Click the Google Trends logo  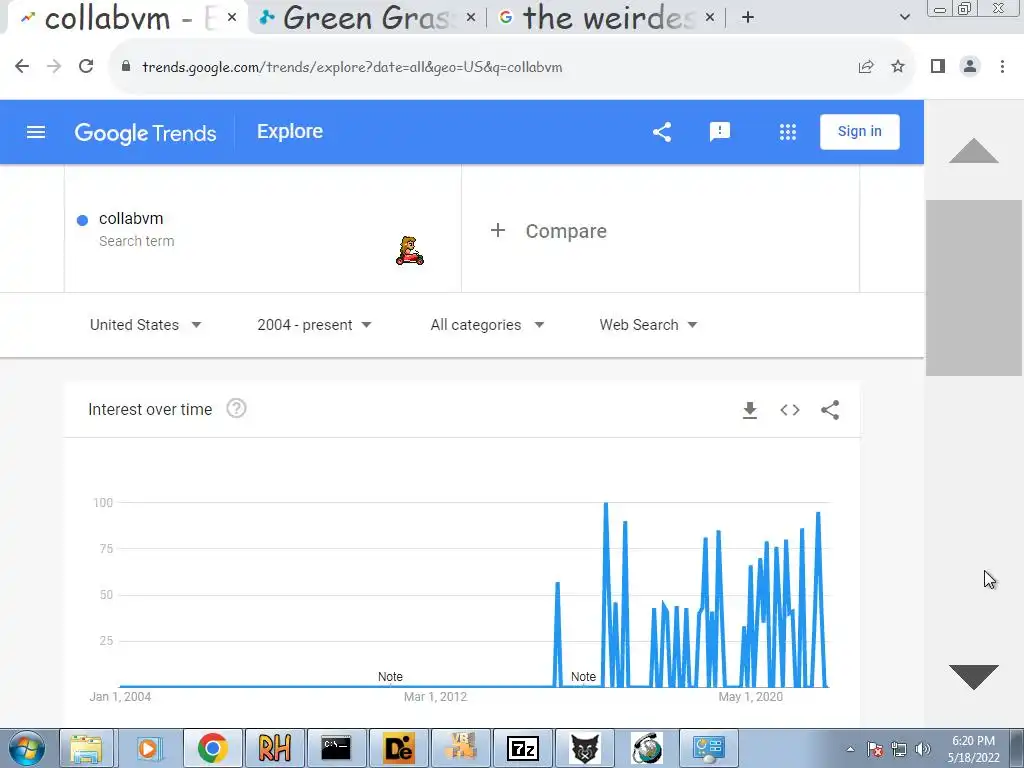coord(145,133)
